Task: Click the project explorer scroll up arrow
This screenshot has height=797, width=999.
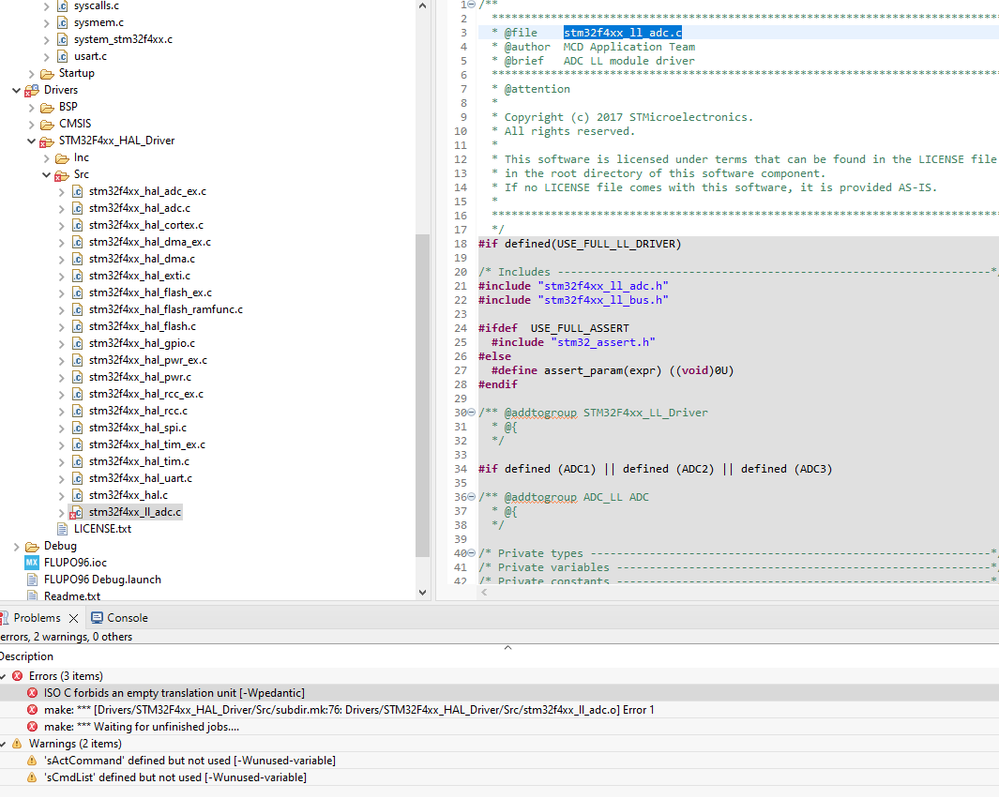Action: point(422,6)
